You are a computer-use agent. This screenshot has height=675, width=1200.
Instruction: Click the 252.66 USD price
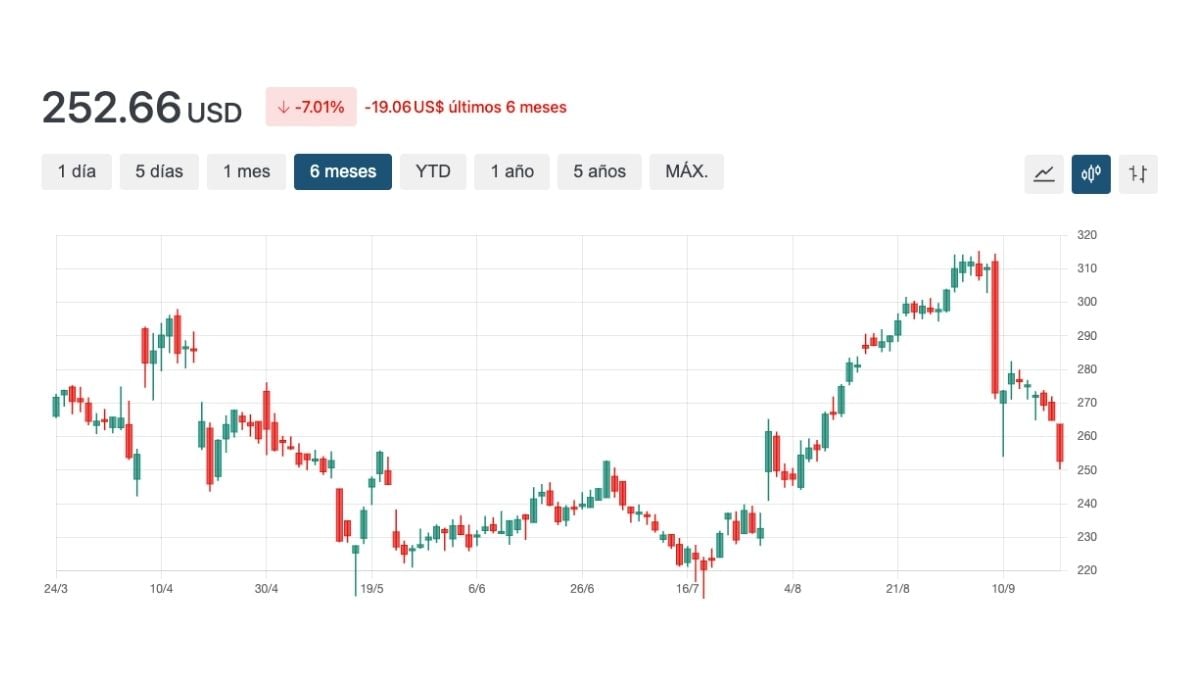pyautogui.click(x=141, y=108)
